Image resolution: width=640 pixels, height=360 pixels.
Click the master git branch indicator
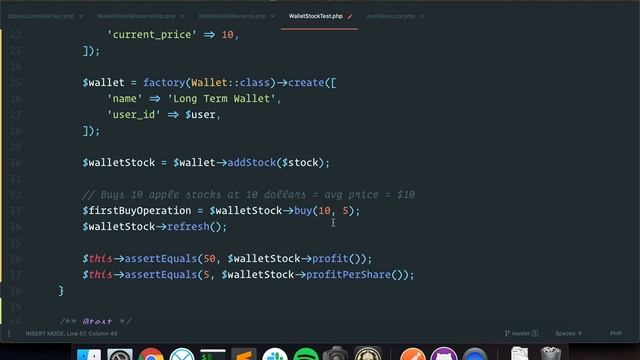click(521, 333)
